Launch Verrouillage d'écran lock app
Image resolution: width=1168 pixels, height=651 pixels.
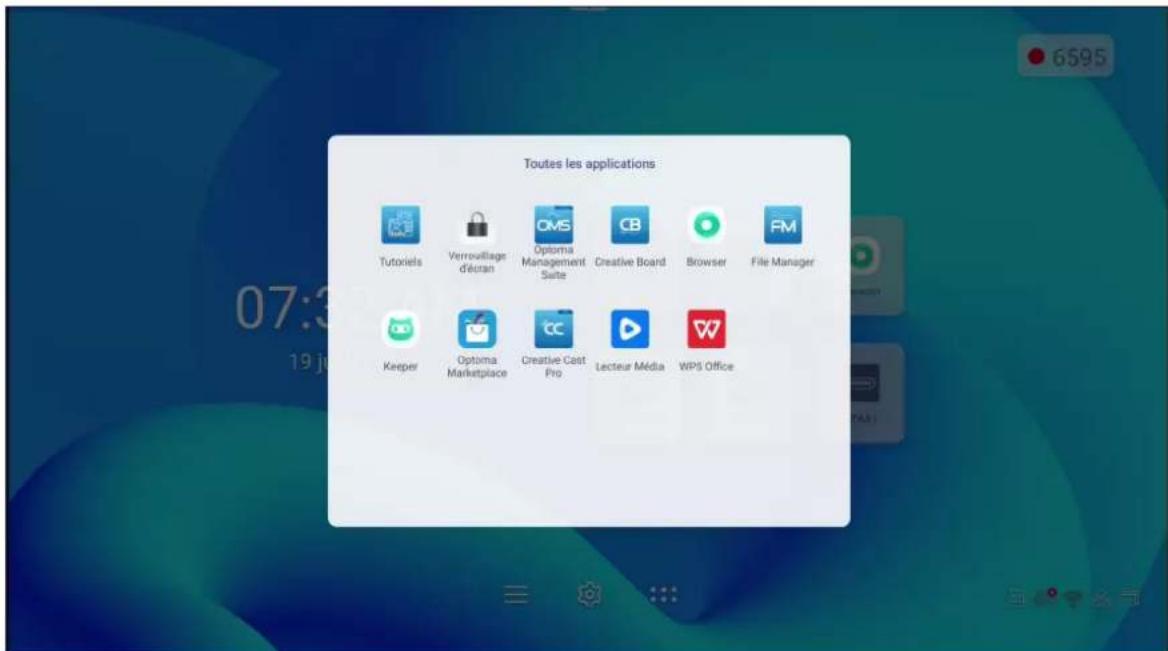point(477,225)
